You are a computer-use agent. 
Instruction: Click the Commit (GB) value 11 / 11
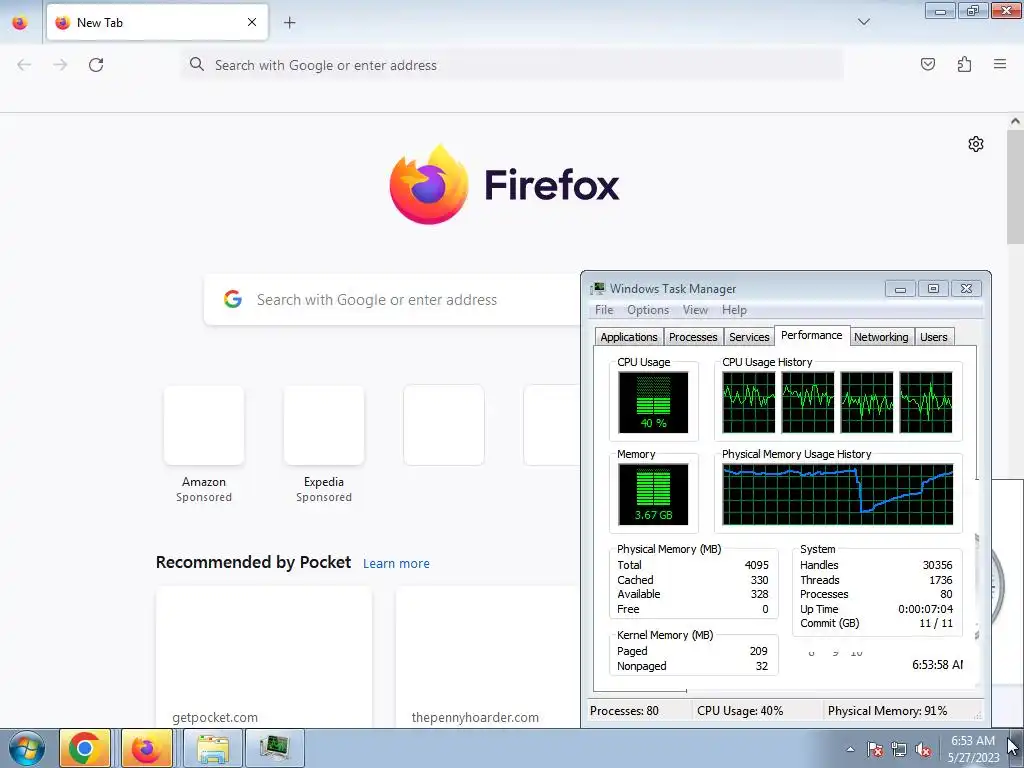[936, 623]
